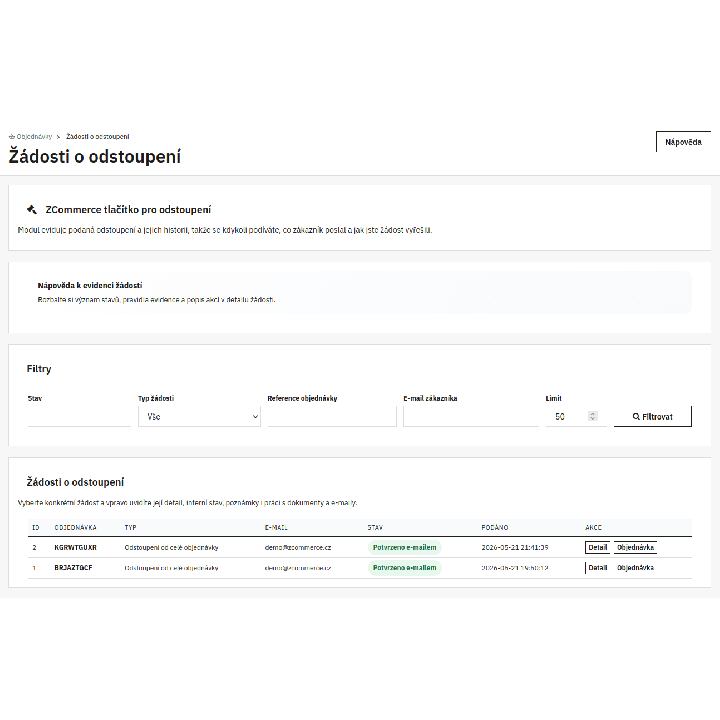Click the Limit number field
This screenshot has height=720, width=720.
point(576,416)
